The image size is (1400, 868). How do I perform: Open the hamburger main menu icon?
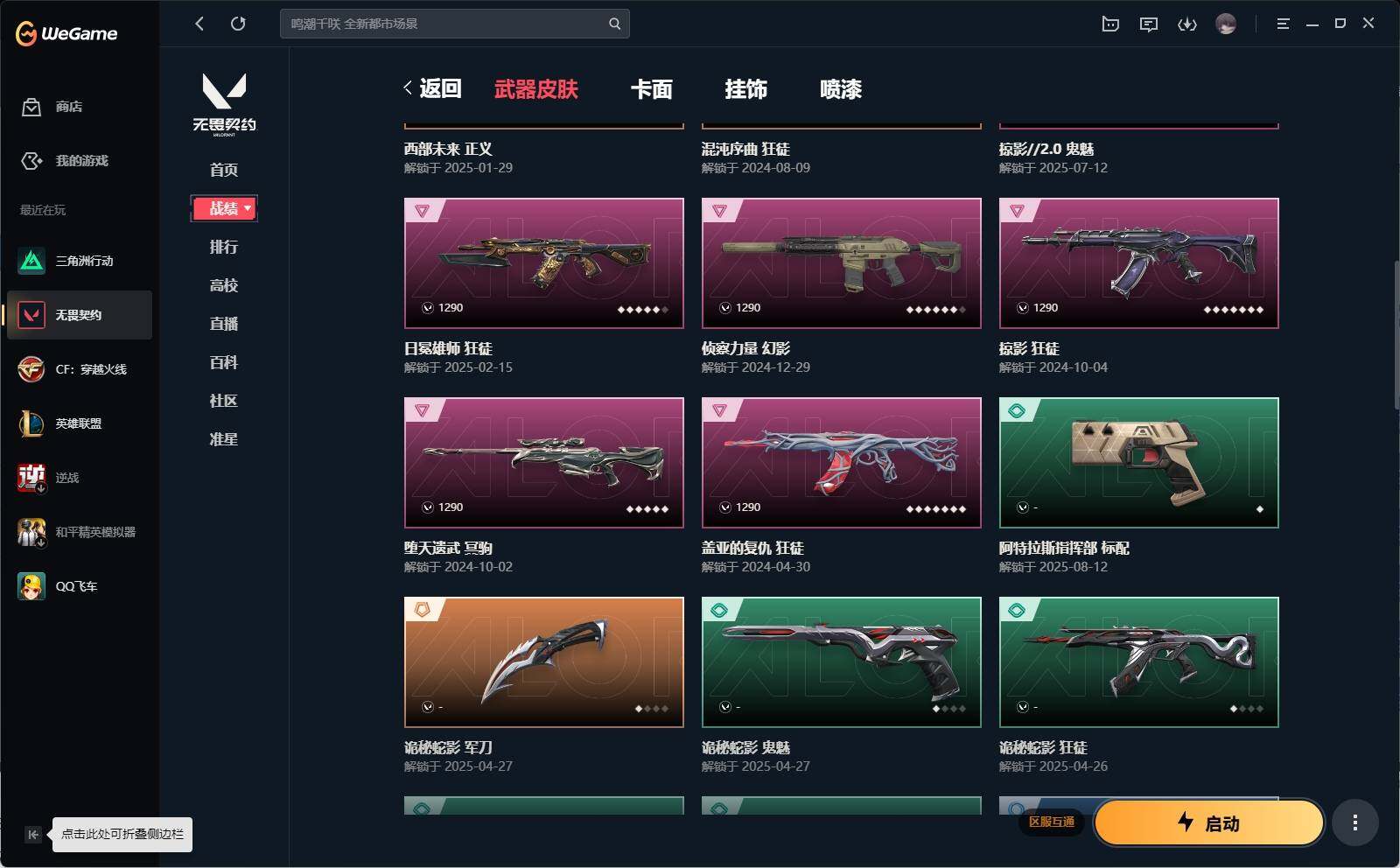point(1283,24)
